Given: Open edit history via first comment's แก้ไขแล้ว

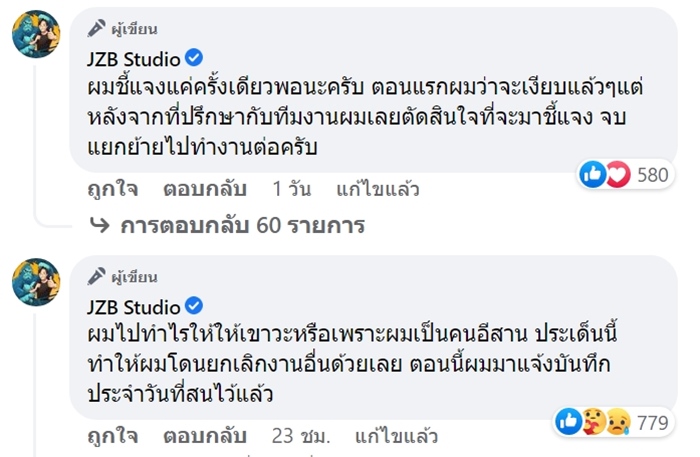Looking at the screenshot, I should [x=378, y=188].
